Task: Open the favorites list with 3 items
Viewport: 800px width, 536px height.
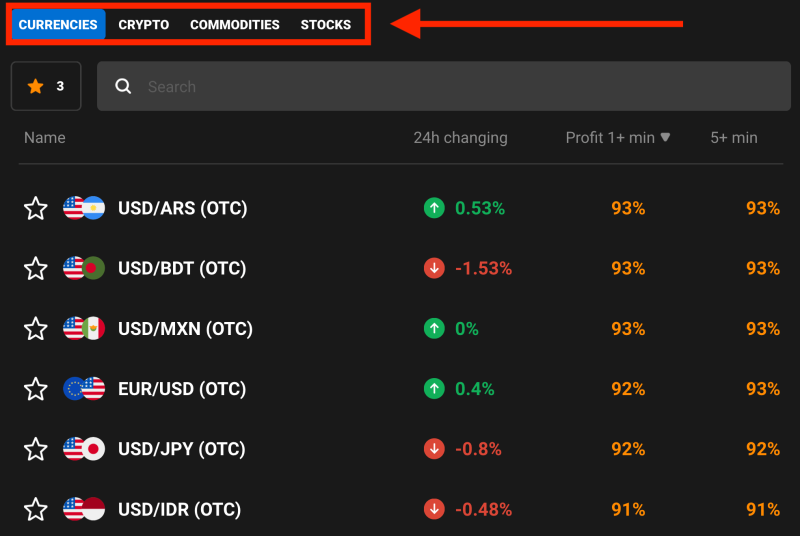Action: 46,87
